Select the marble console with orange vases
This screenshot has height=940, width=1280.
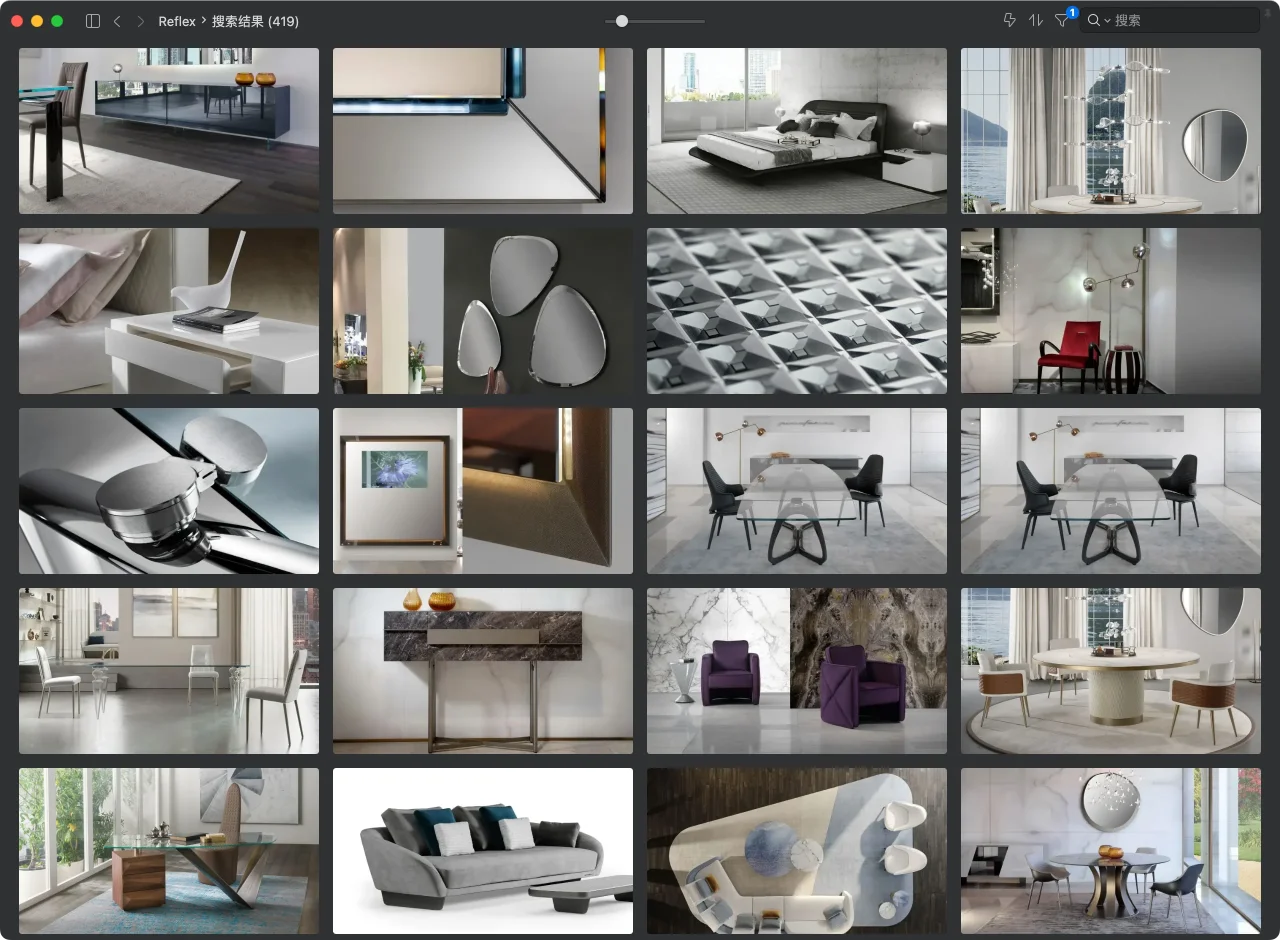point(483,671)
